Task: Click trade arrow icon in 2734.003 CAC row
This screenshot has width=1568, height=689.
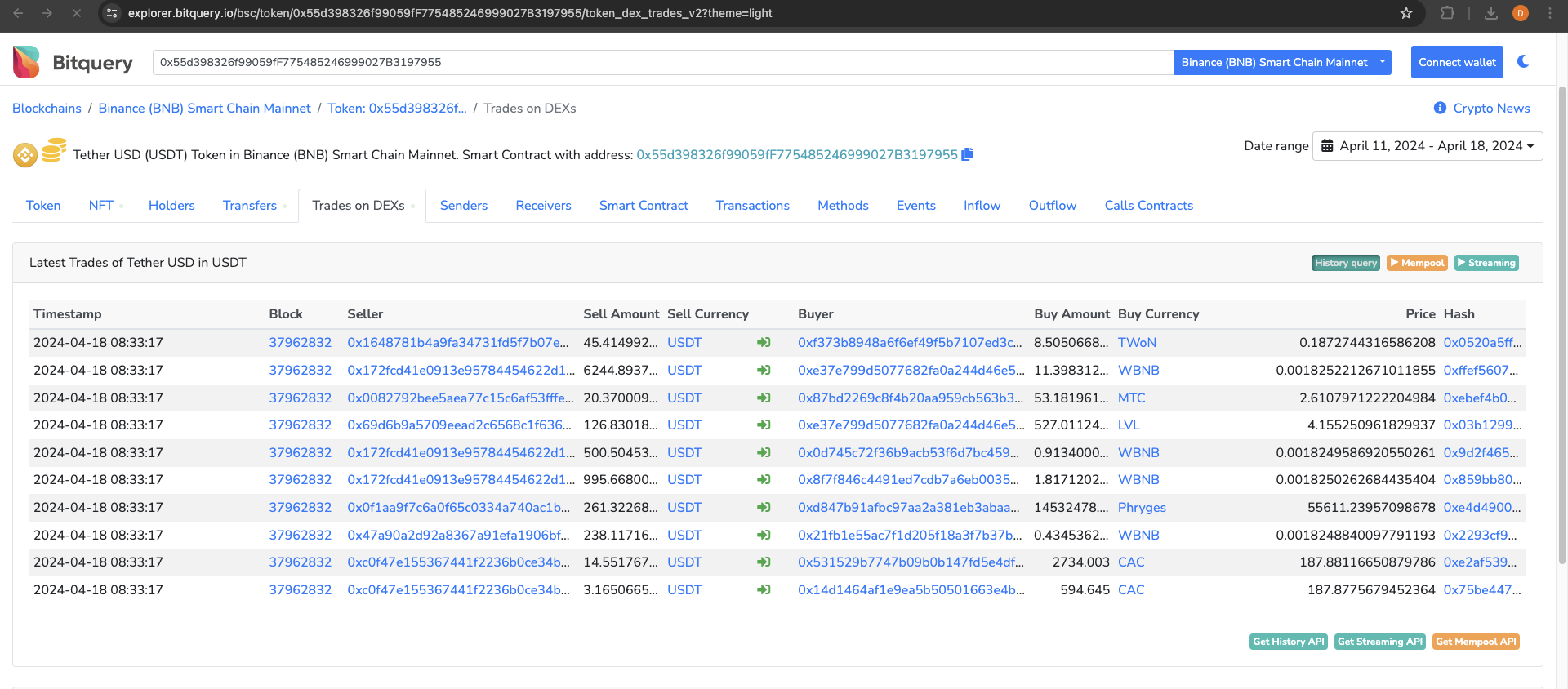Action: (x=764, y=562)
